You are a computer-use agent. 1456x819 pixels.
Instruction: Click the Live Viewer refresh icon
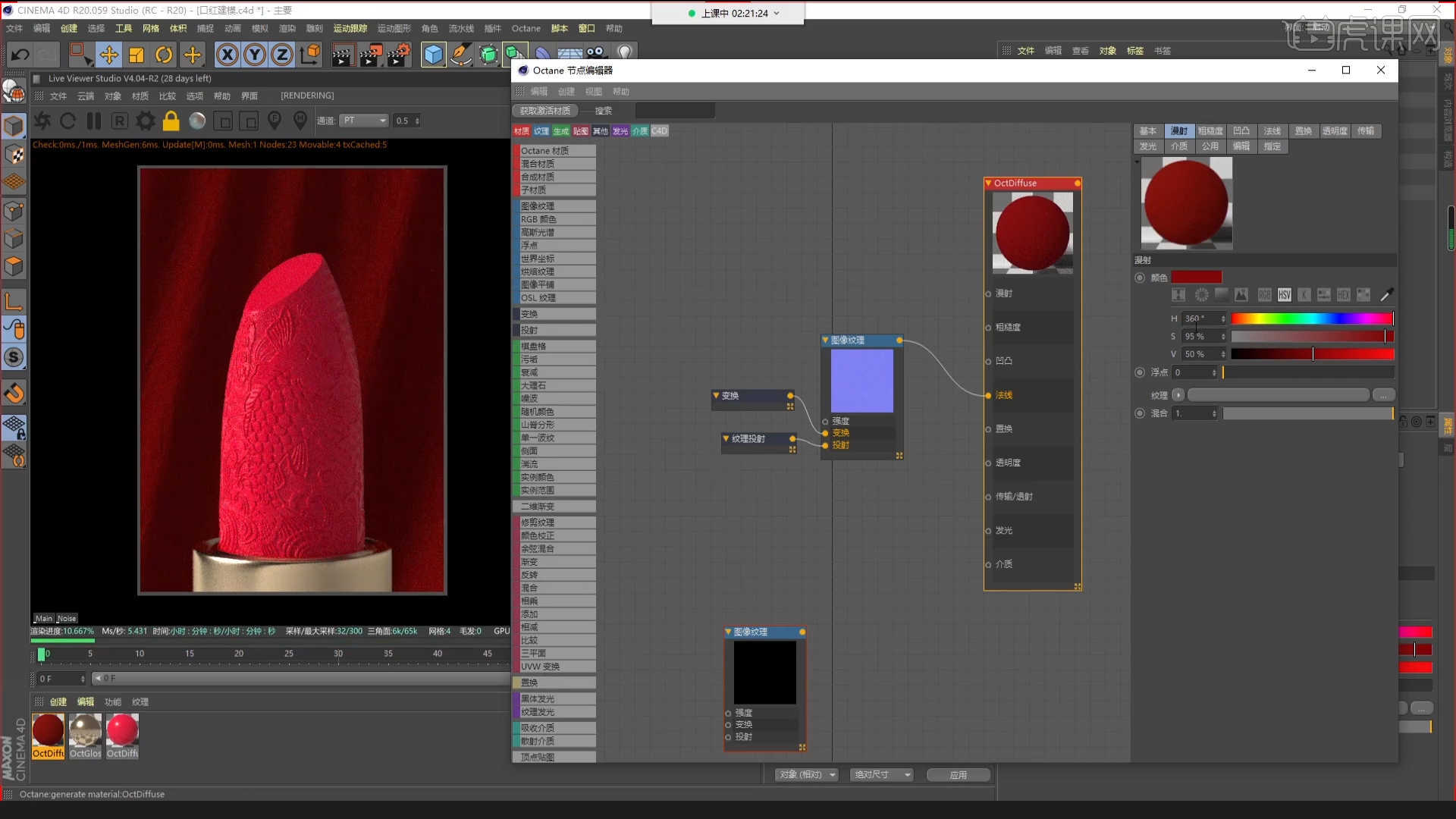(67, 121)
